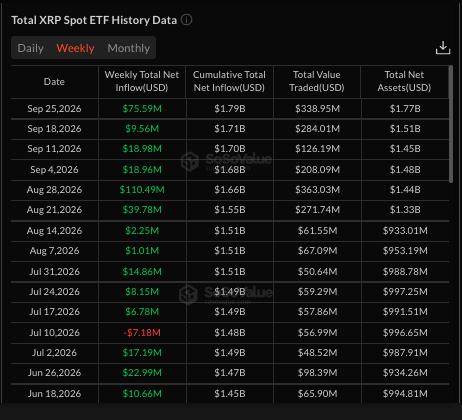Viewport: 462px width, 420px height.
Task: Click the $1.33B total net assets cell
Action: pos(405,210)
